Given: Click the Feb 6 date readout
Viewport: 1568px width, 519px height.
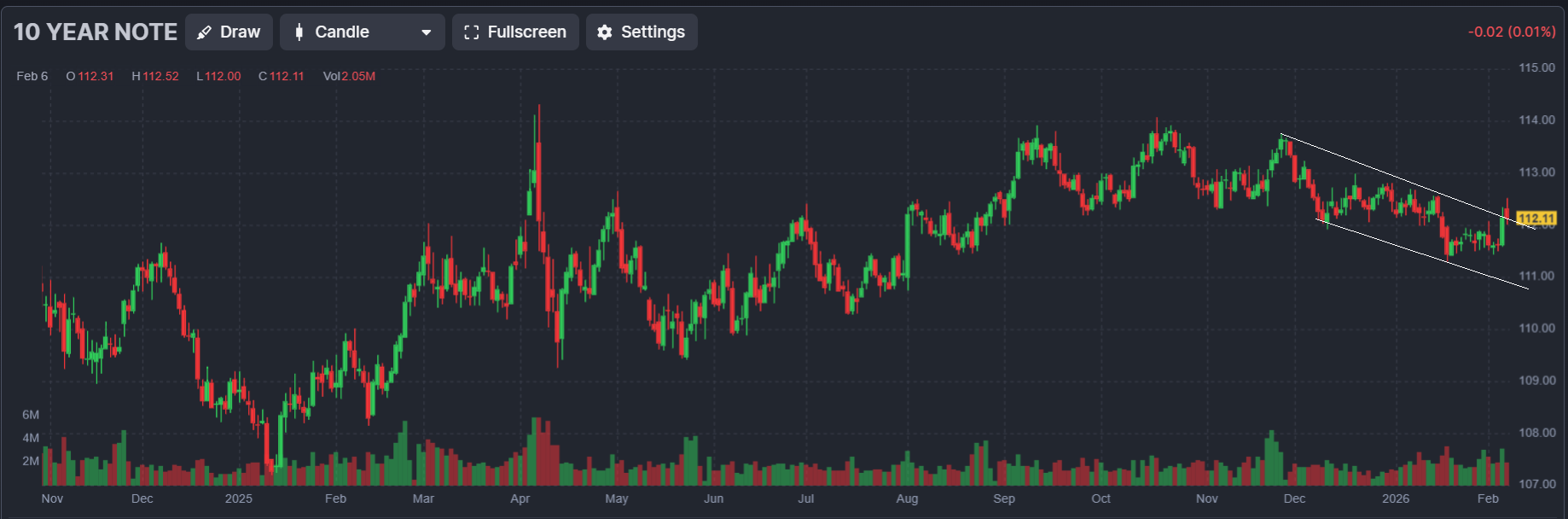Looking at the screenshot, I should coord(32,76).
